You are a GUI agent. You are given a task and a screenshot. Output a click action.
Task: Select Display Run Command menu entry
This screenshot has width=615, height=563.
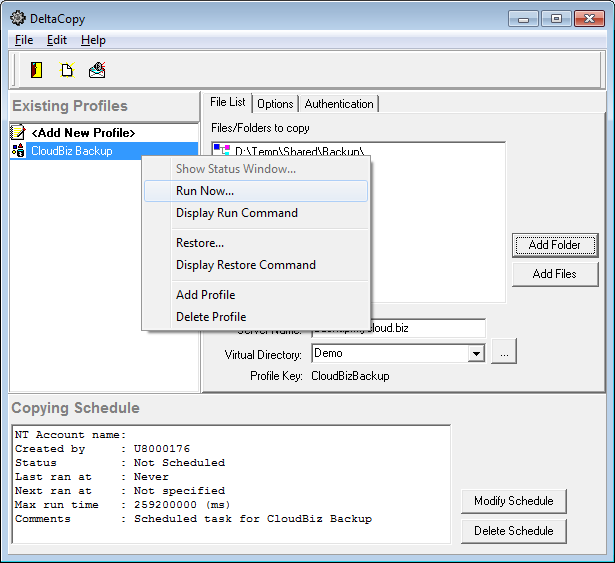(x=237, y=213)
